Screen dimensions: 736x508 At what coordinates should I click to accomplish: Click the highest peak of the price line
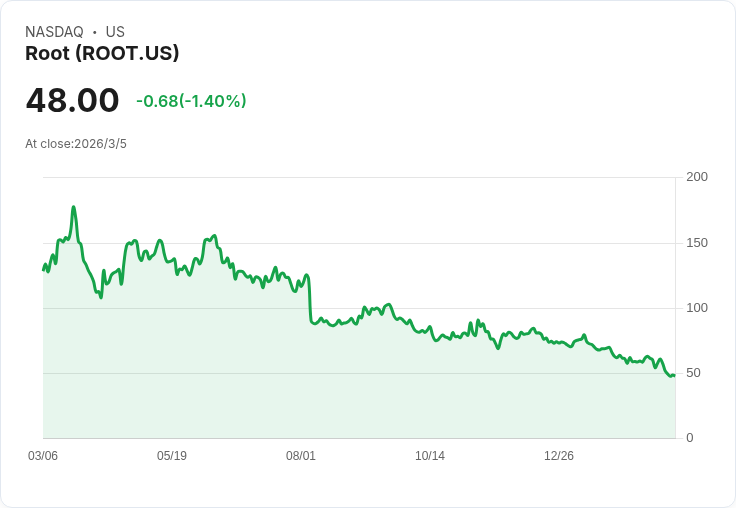pos(74,208)
